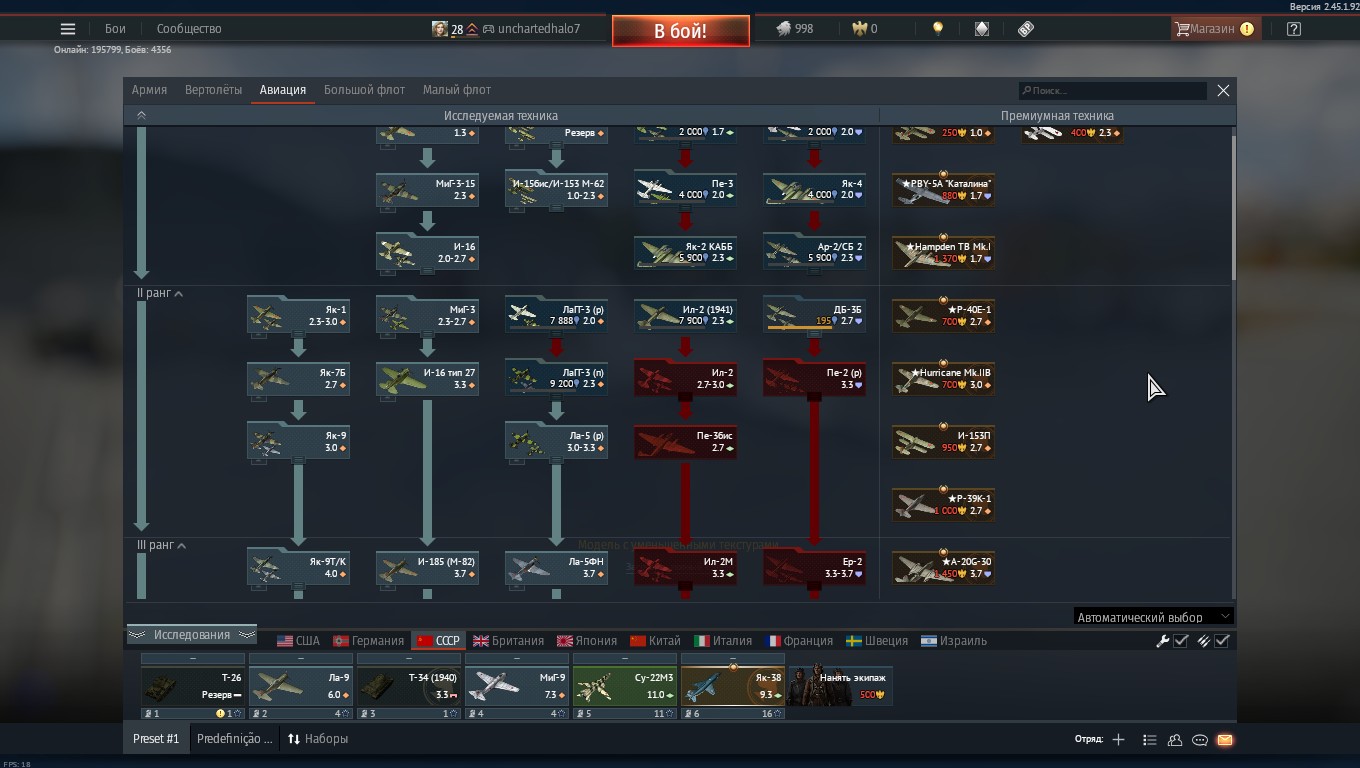Open the Наборы presets list
This screenshot has width=1360, height=768.
(x=318, y=739)
